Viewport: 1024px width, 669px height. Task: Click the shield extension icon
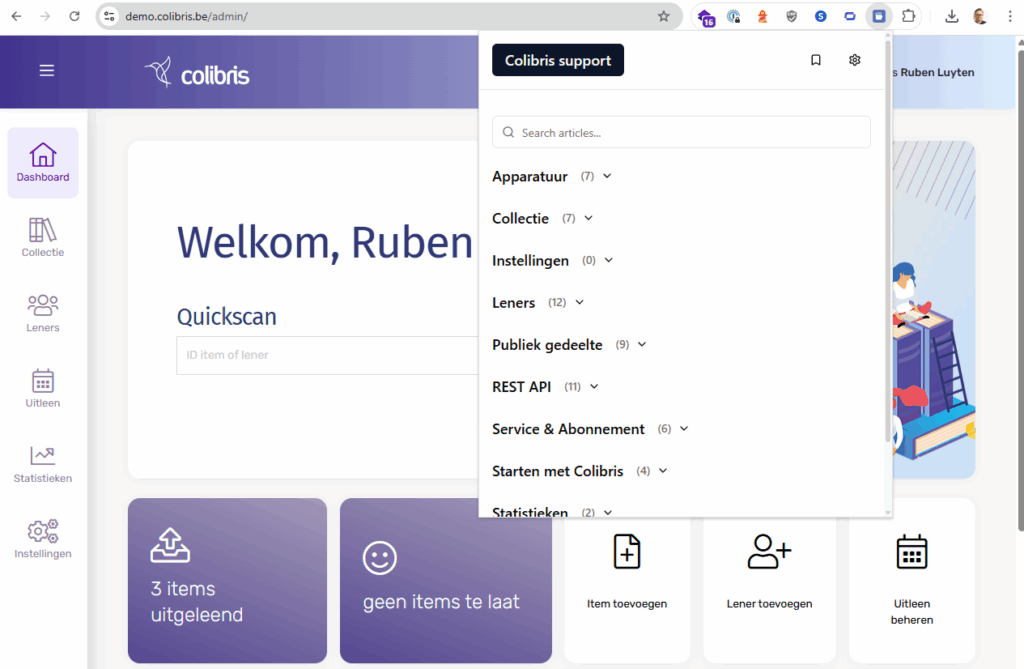click(792, 16)
